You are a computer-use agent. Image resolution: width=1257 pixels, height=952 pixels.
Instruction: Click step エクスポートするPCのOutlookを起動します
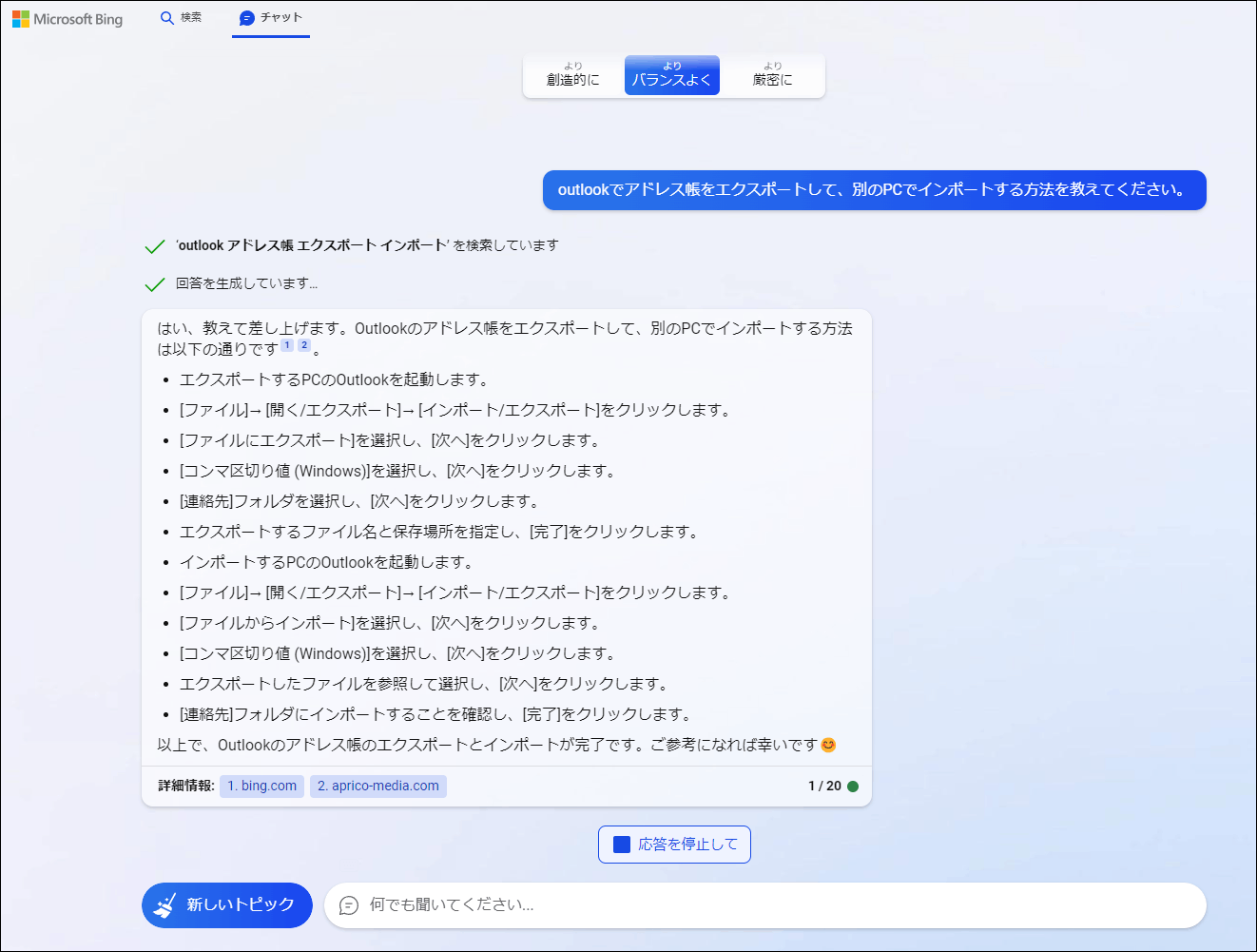point(334,379)
